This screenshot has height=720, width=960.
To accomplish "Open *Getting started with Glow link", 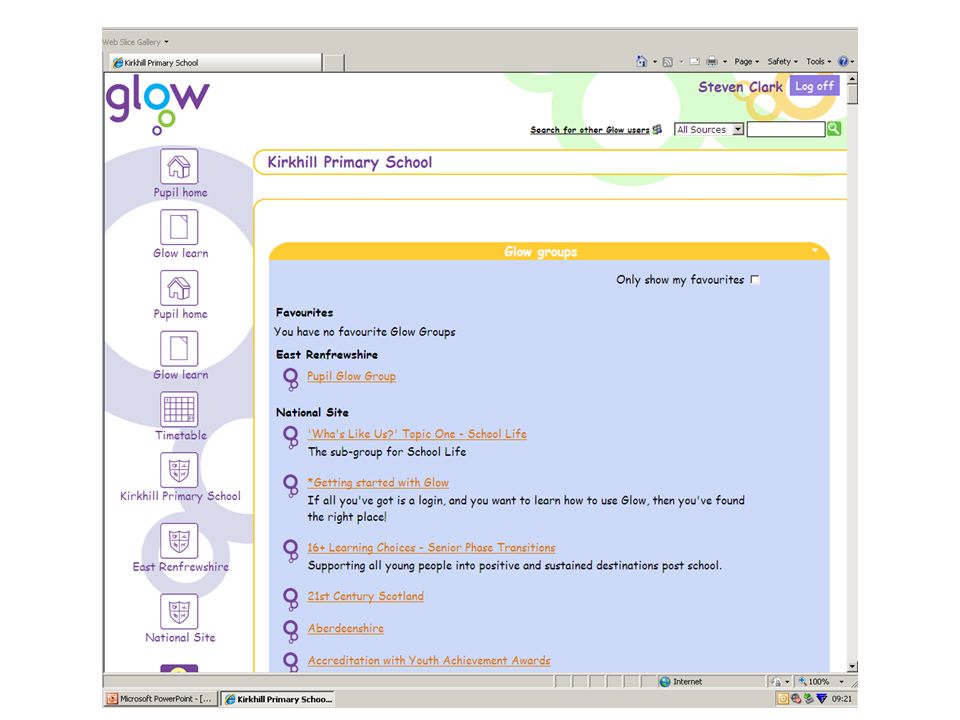I will point(378,482).
